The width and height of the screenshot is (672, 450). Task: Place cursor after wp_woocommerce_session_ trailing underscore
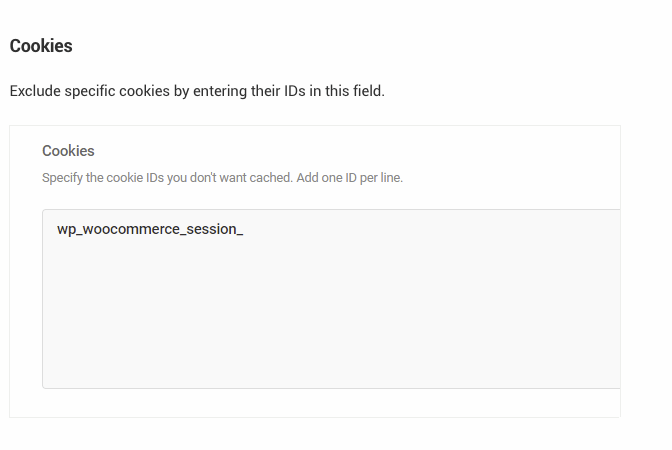pyautogui.click(x=245, y=230)
